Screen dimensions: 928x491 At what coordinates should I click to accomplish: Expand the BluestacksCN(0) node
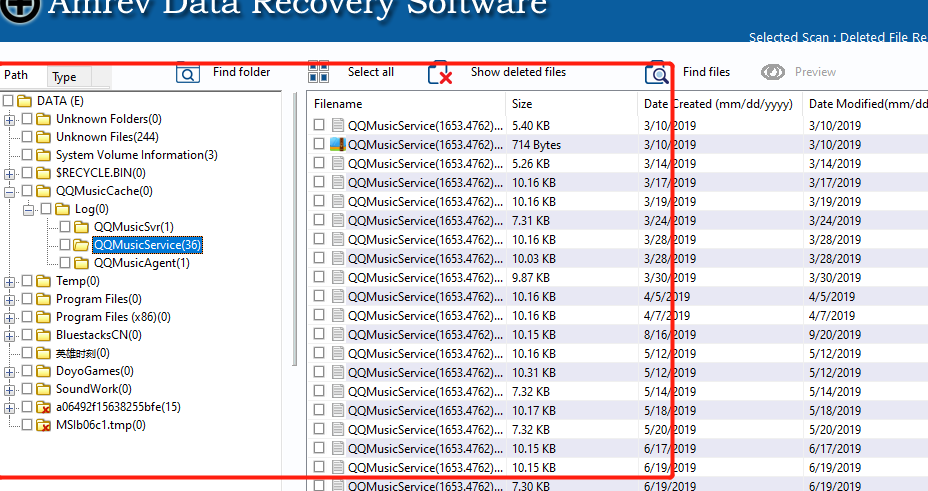coord(9,336)
